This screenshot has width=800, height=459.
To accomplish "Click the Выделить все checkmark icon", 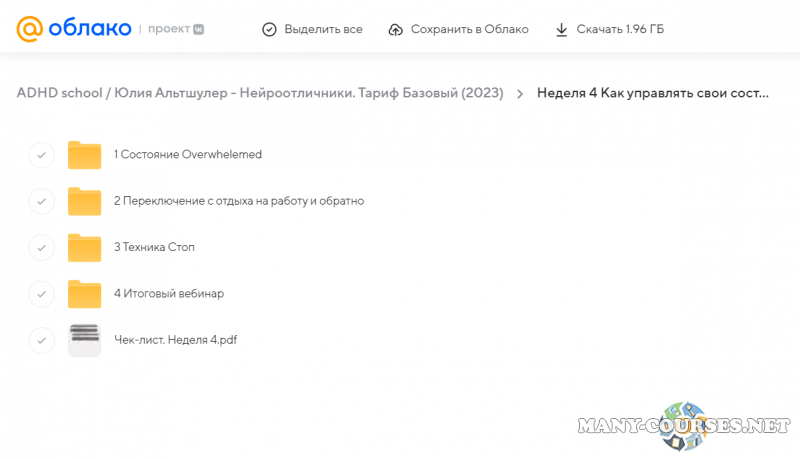I will point(269,29).
